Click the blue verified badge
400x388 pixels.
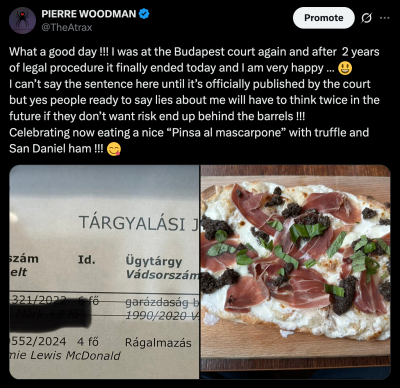(x=144, y=14)
